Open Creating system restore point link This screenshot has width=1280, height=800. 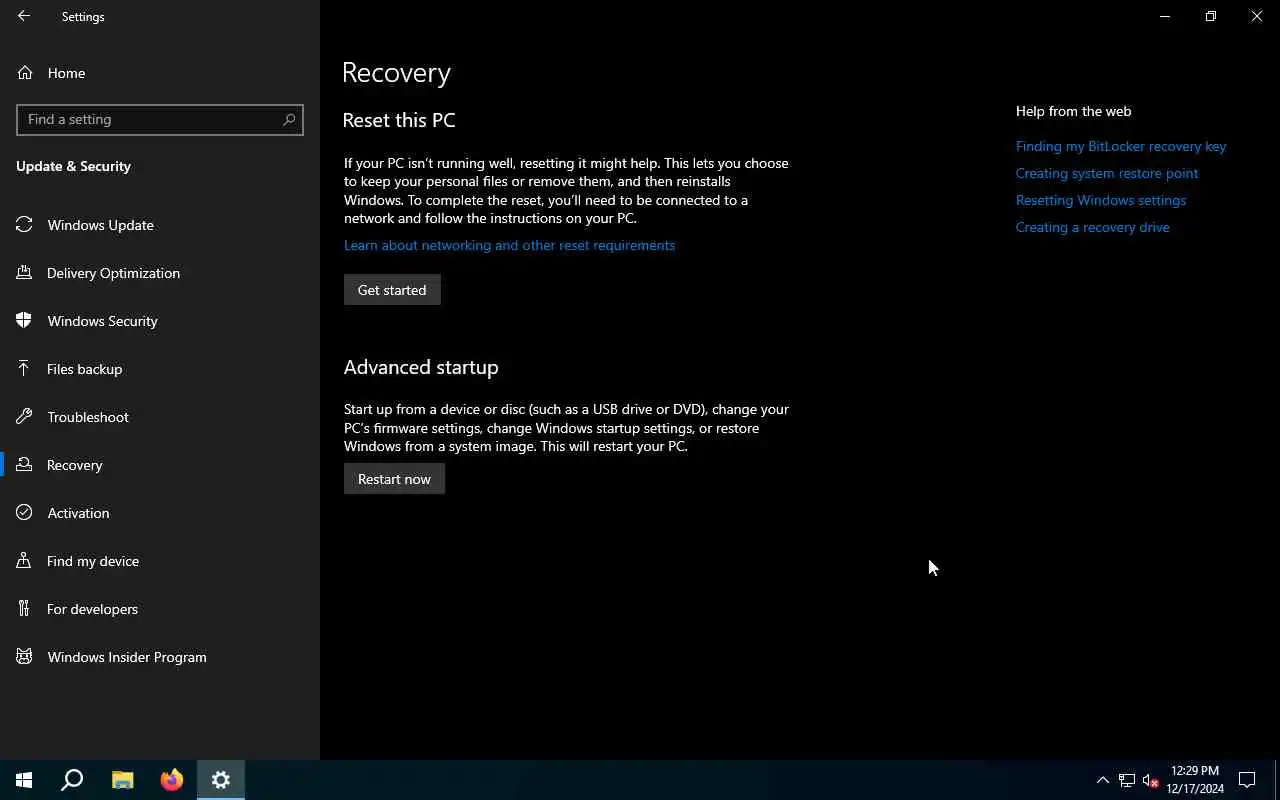coord(1107,173)
